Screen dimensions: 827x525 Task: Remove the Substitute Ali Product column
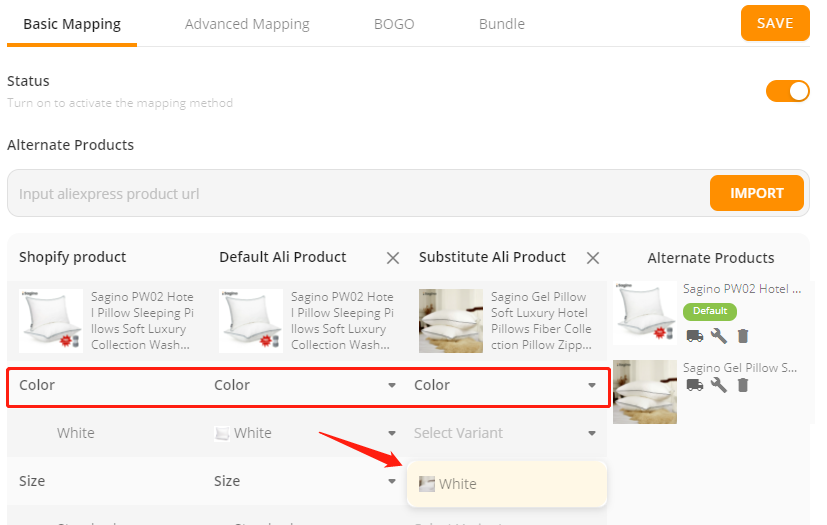593,258
